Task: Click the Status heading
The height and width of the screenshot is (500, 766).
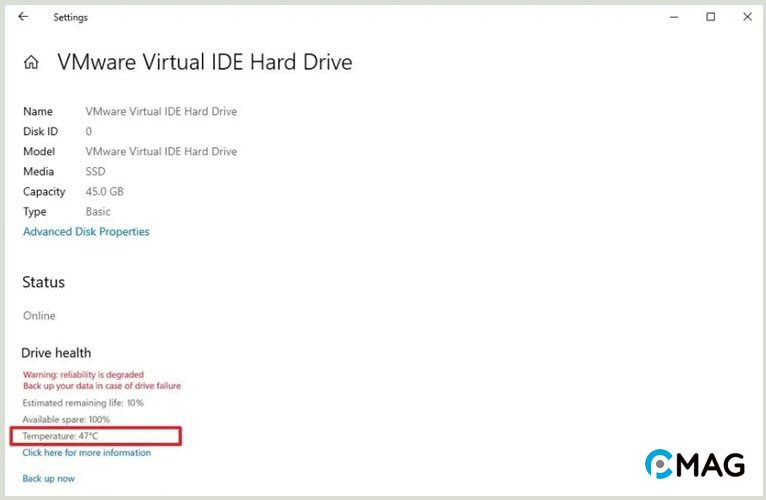Action: click(43, 282)
